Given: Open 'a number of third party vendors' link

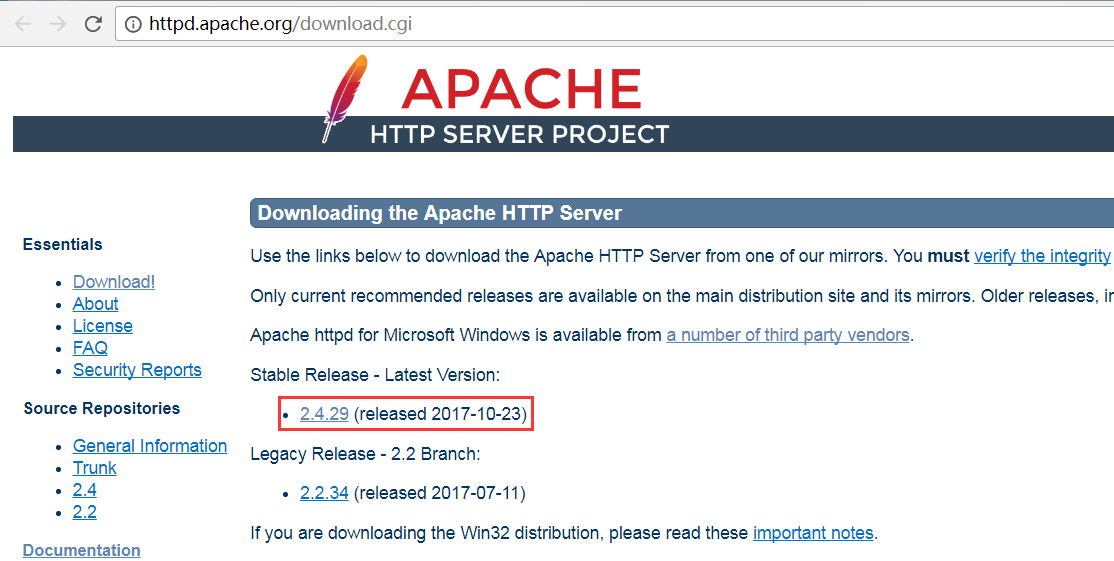Looking at the screenshot, I should (x=788, y=335).
